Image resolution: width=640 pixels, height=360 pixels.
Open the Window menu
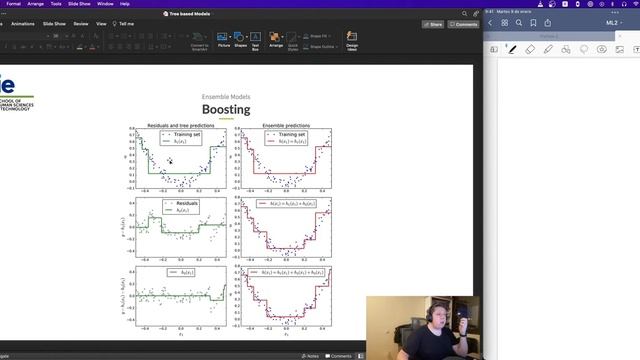coord(105,4)
